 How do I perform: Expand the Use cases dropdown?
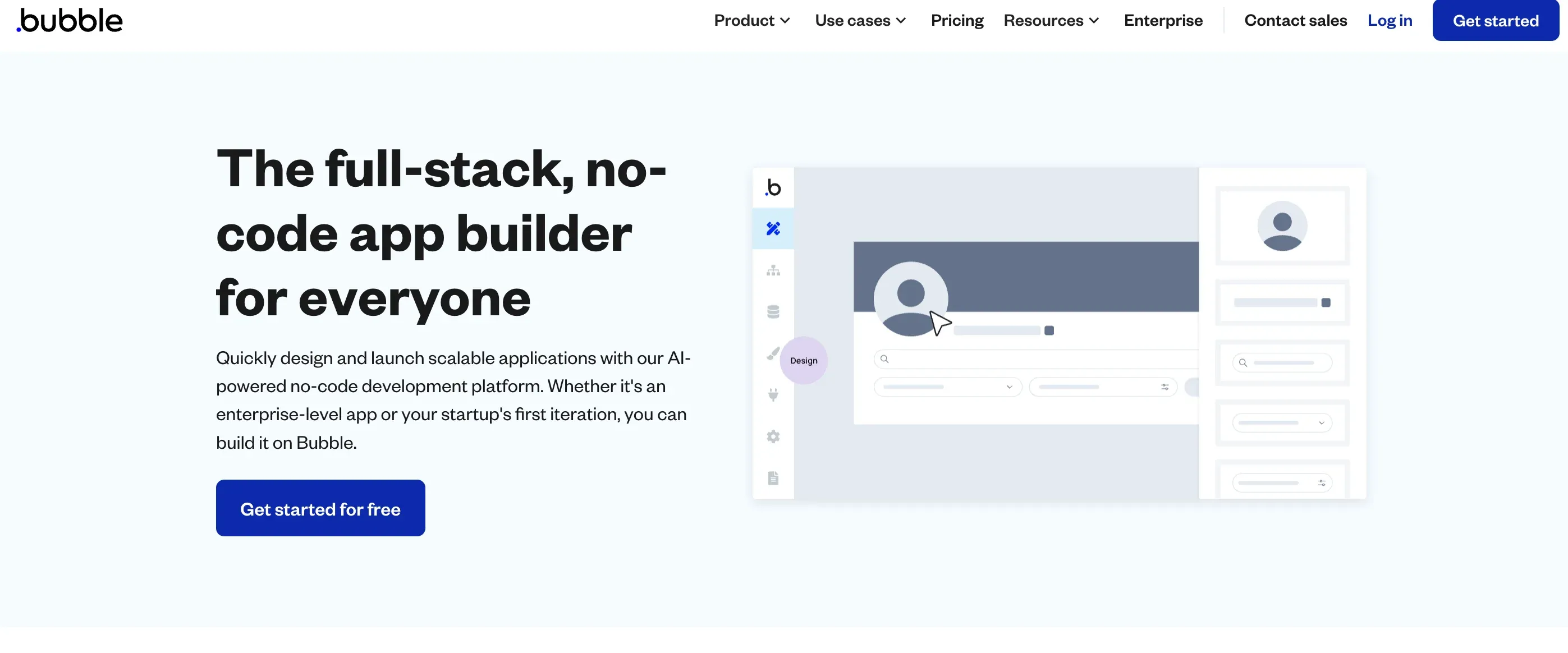click(860, 21)
